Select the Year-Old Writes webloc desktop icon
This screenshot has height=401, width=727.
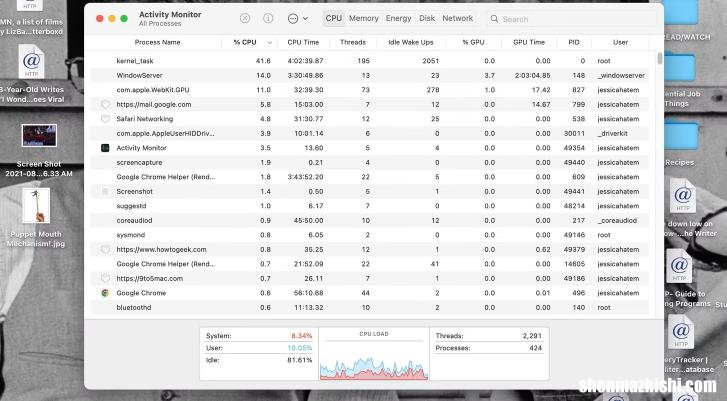coord(31,61)
